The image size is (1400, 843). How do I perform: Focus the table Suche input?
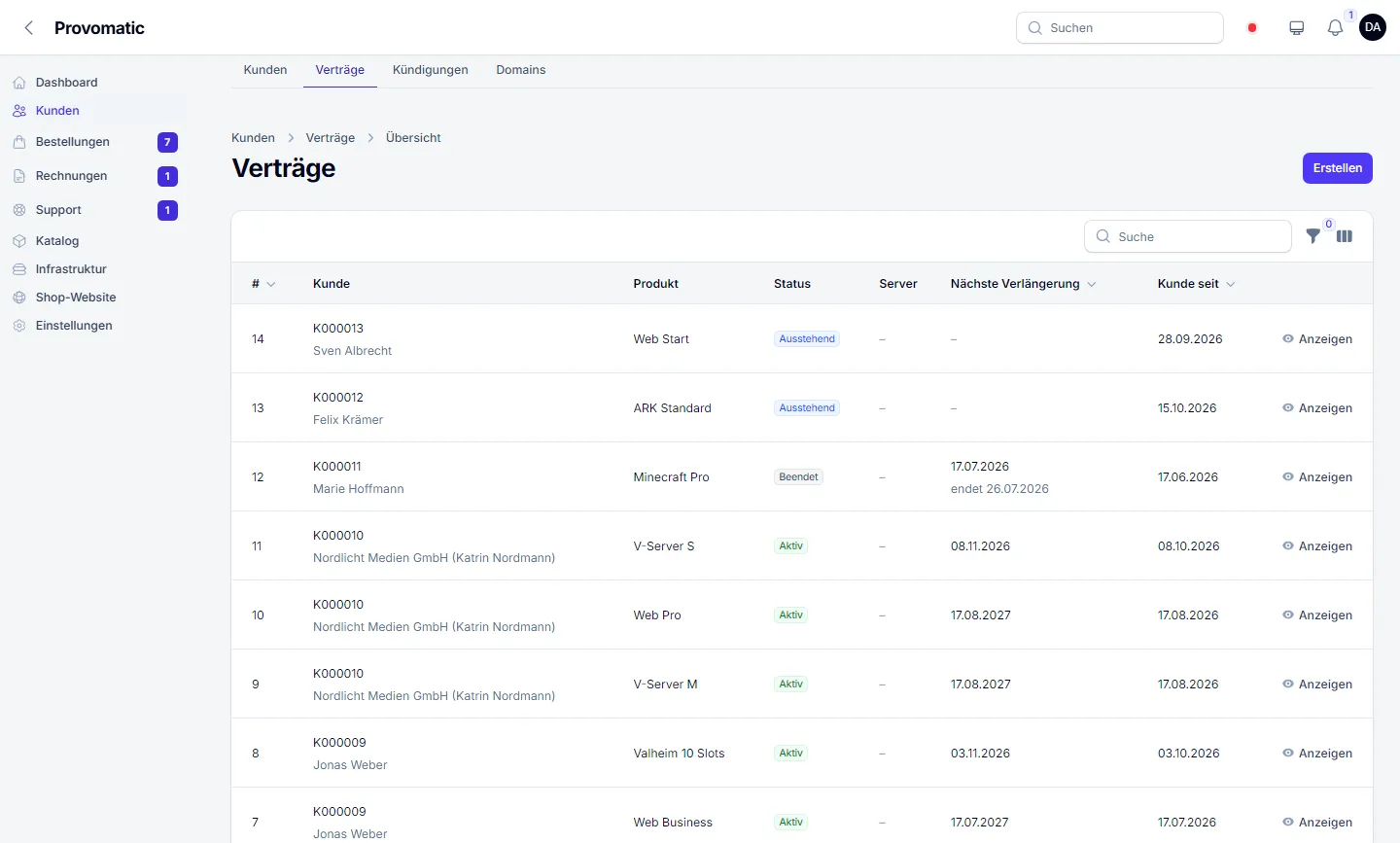tap(1188, 236)
